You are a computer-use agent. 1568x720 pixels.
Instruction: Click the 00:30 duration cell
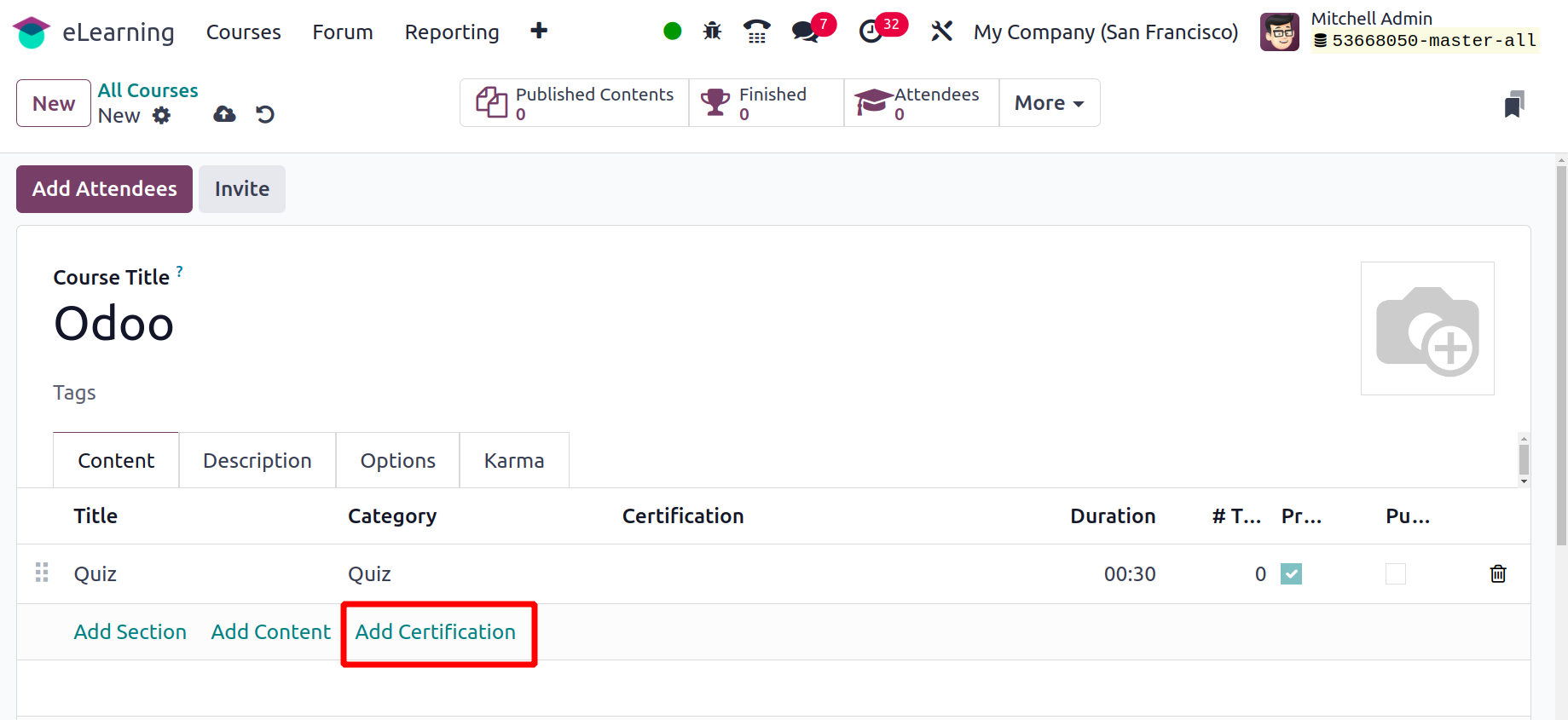click(1130, 574)
